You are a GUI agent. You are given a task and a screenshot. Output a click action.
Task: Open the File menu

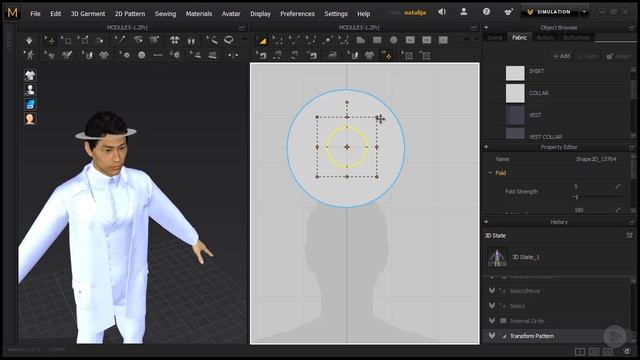[x=35, y=13]
